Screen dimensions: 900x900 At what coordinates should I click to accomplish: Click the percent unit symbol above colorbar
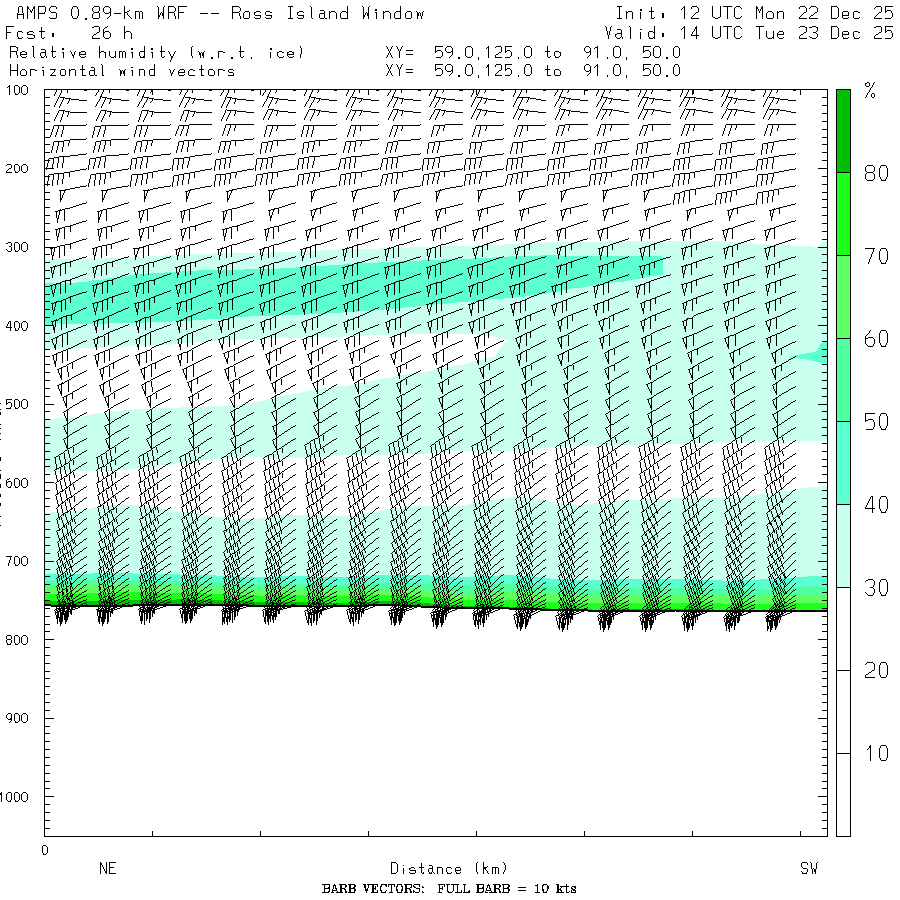[869, 93]
